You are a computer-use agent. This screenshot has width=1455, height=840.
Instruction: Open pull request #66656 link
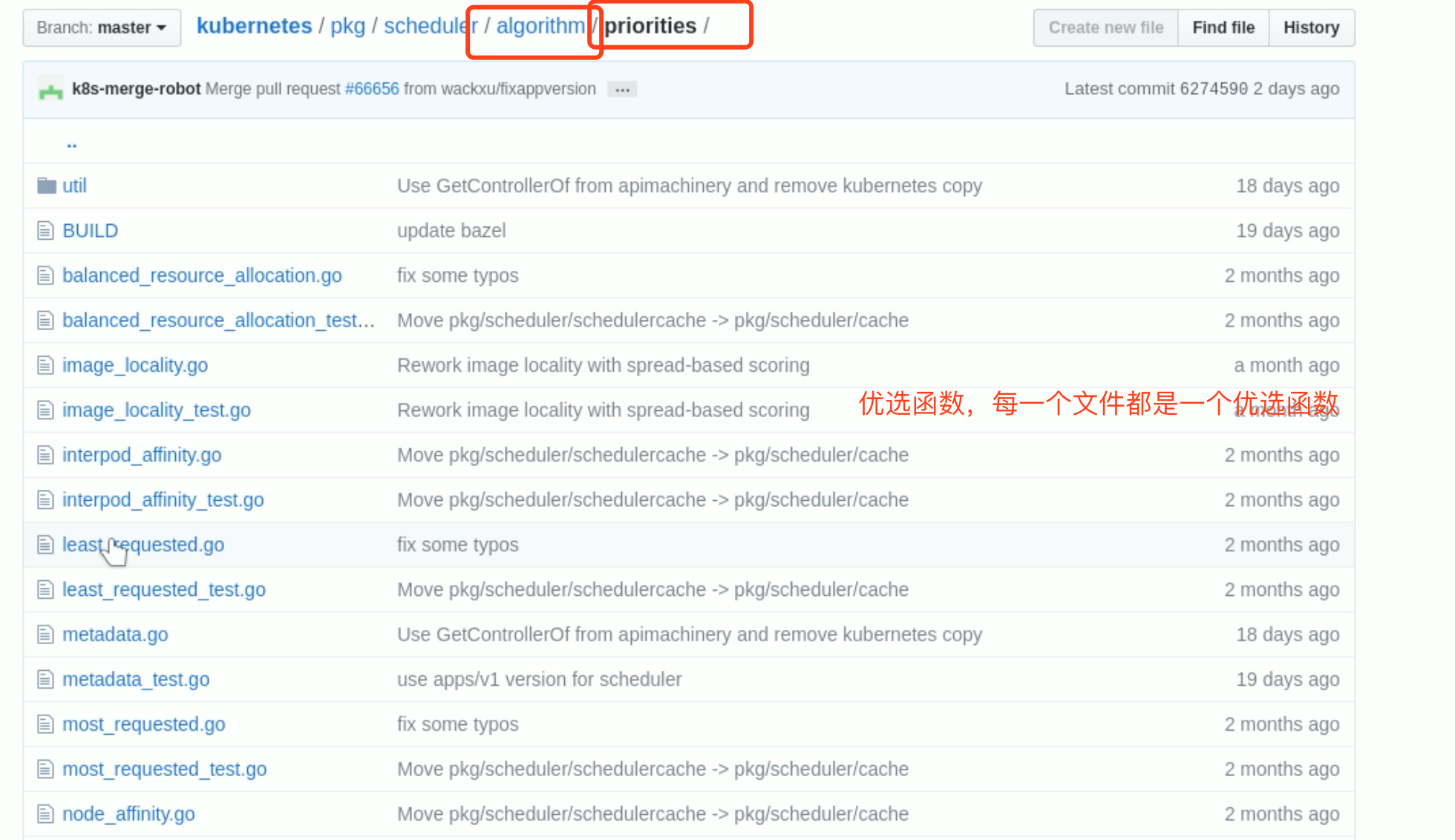point(372,89)
